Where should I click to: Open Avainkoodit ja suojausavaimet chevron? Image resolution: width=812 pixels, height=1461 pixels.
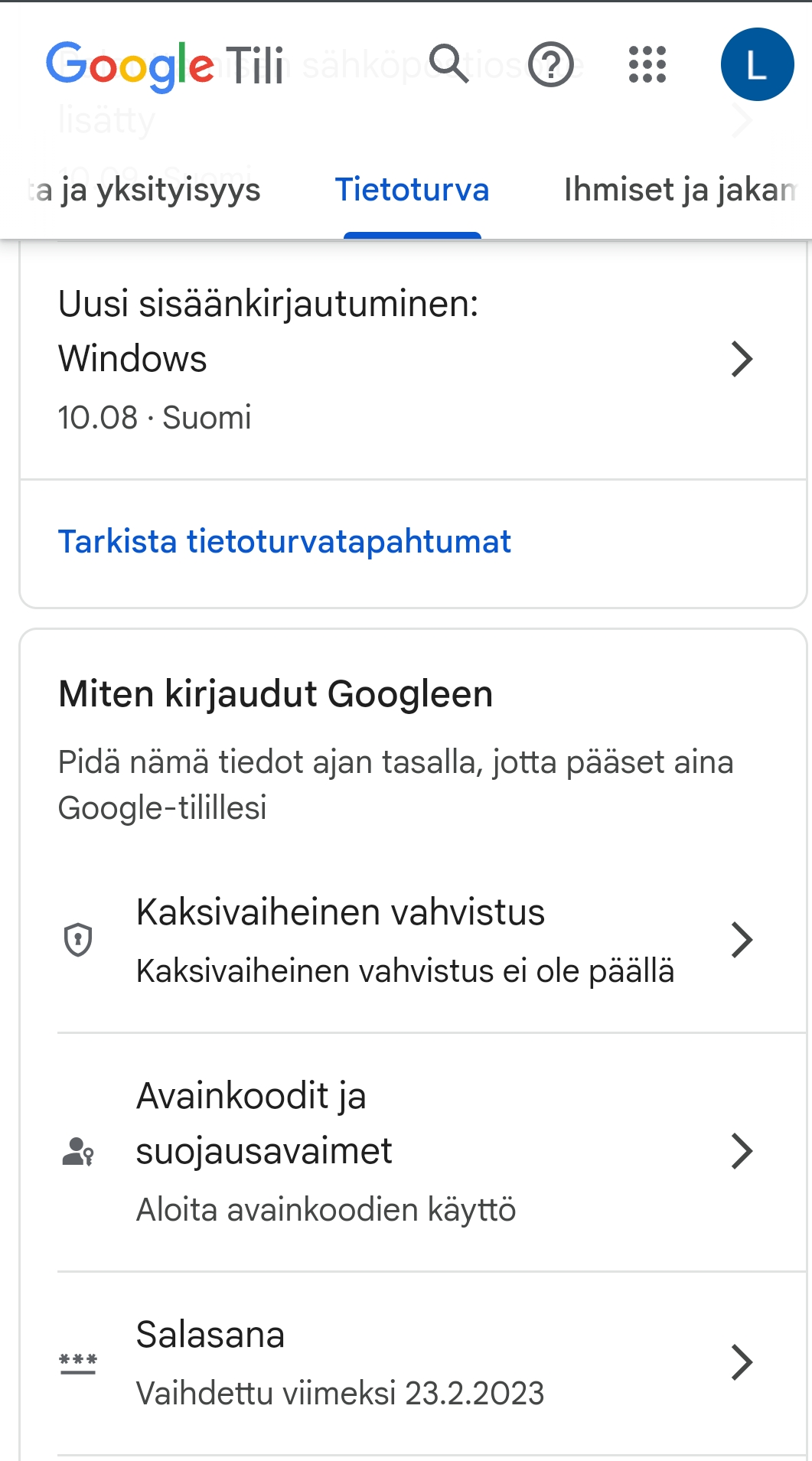point(742,1151)
